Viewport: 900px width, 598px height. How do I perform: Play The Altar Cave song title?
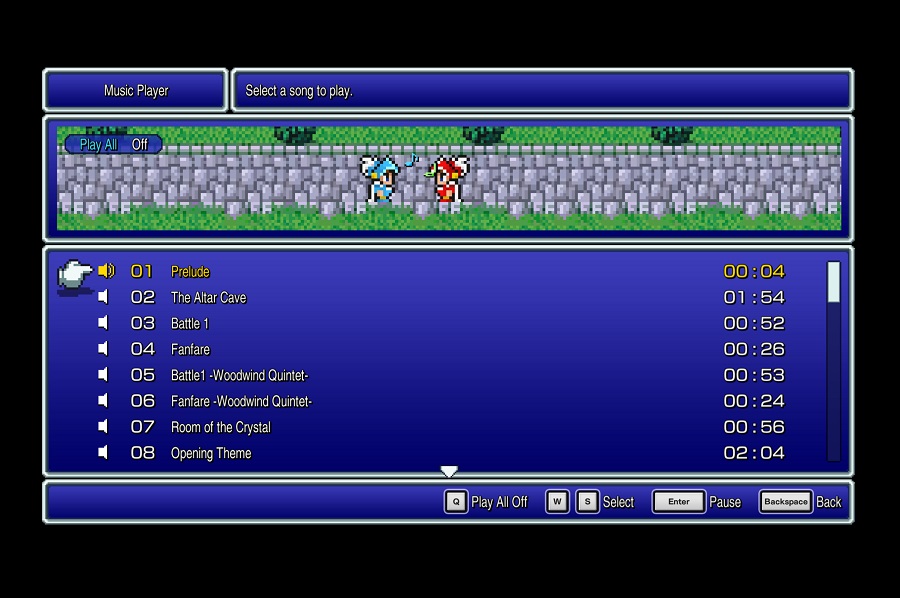tap(208, 297)
